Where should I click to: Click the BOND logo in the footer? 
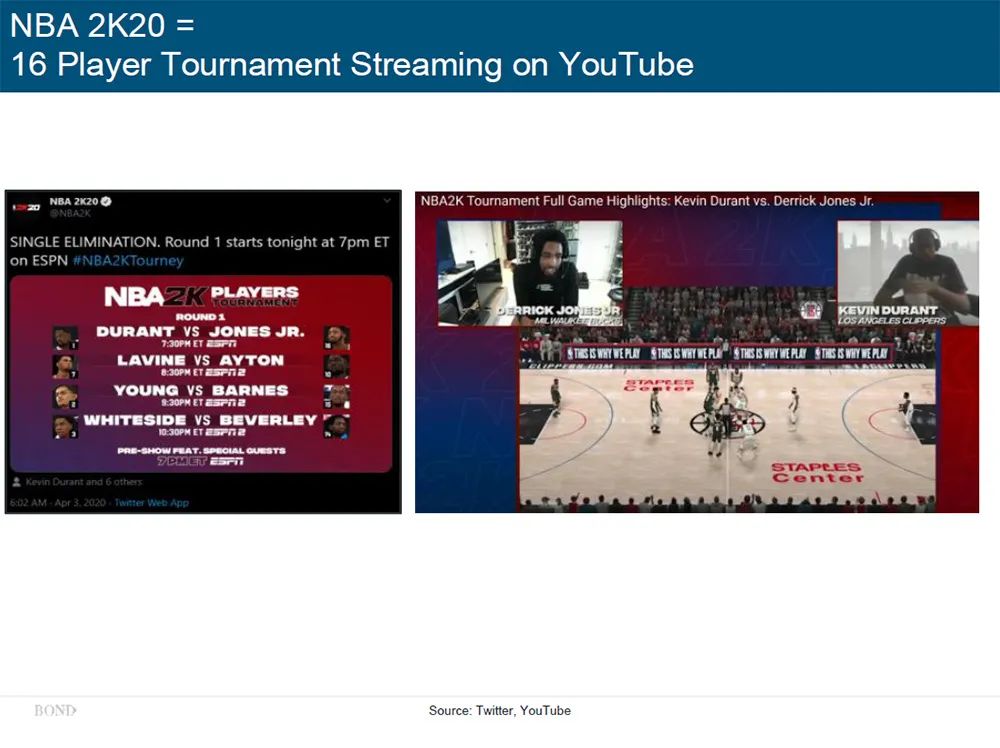[55, 710]
